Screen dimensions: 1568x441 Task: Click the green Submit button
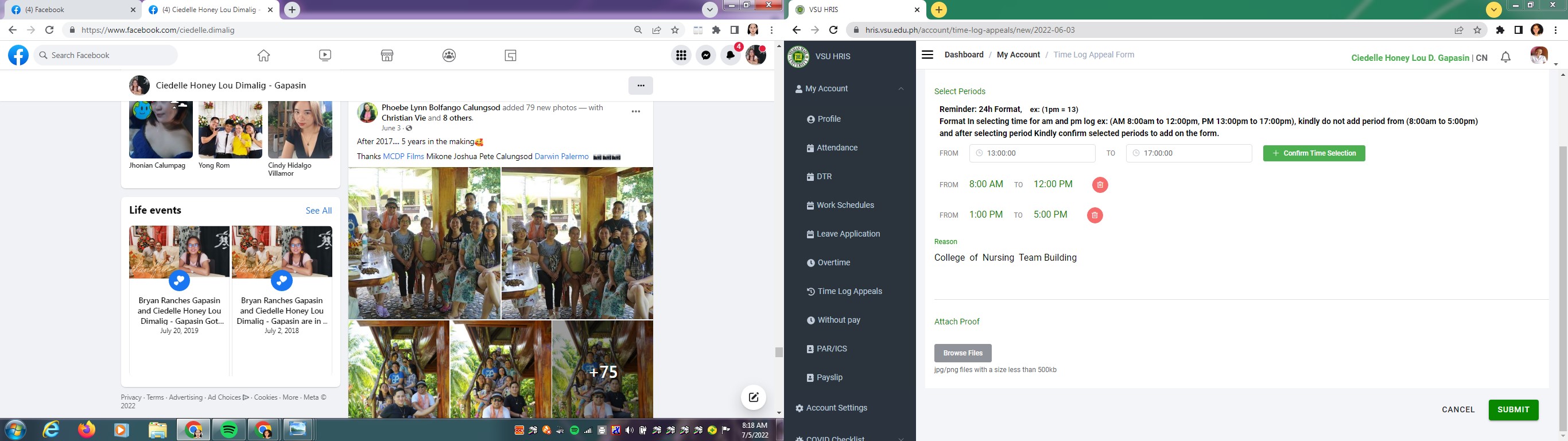1512,410
